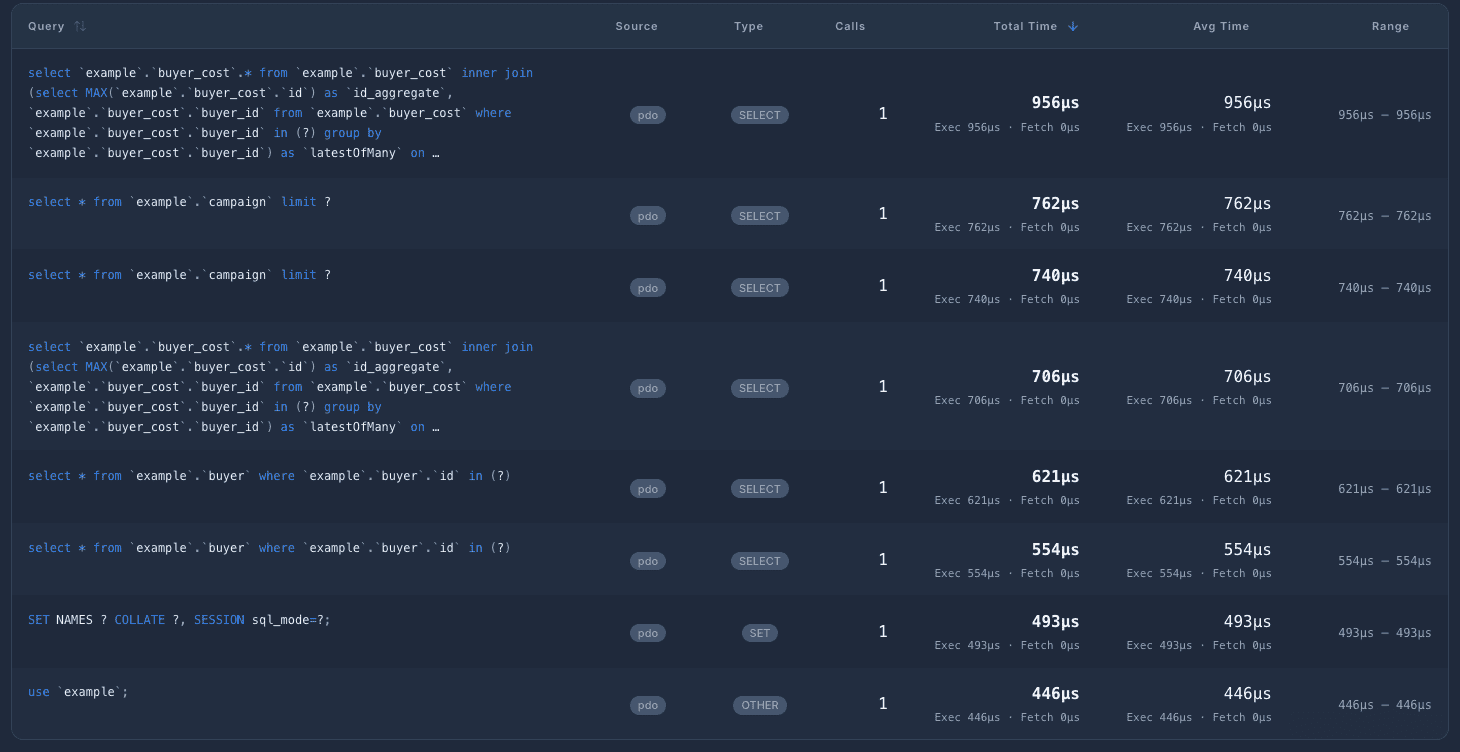1460x752 pixels.
Task: Click the range value 706µs — 706µs
Action: coord(1385,388)
